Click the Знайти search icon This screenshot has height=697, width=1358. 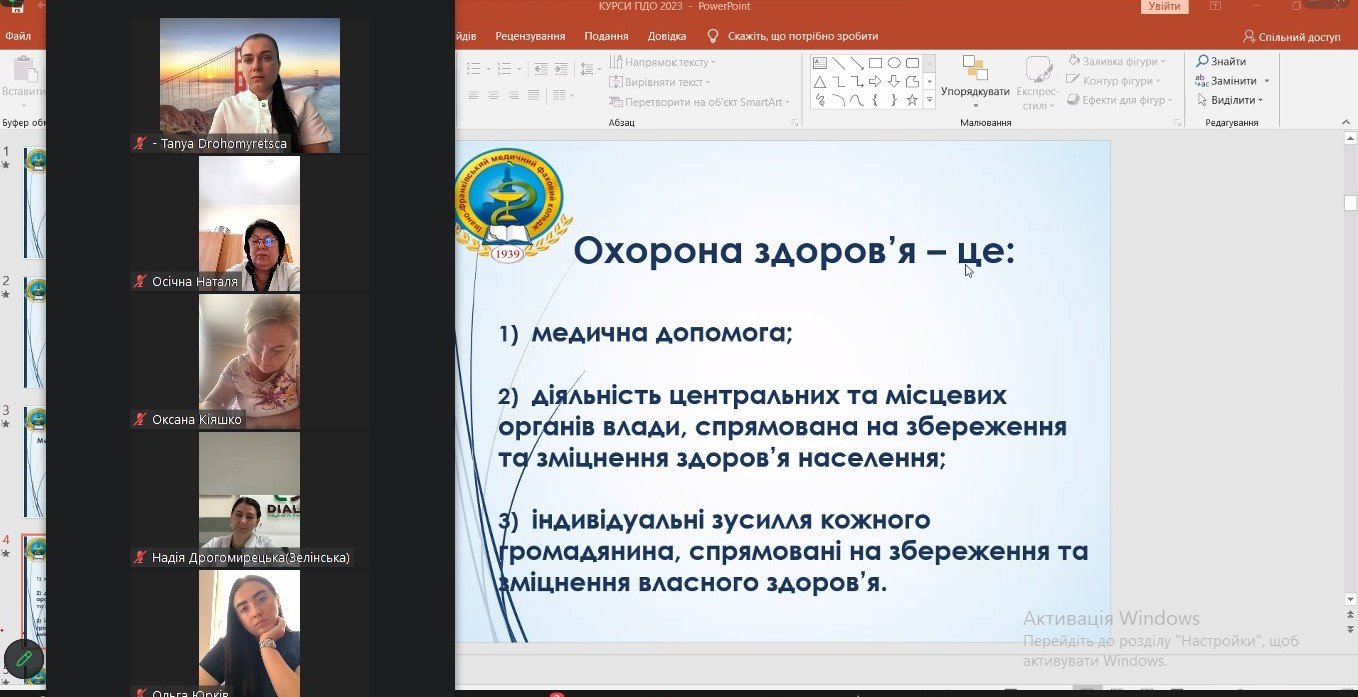click(1203, 62)
